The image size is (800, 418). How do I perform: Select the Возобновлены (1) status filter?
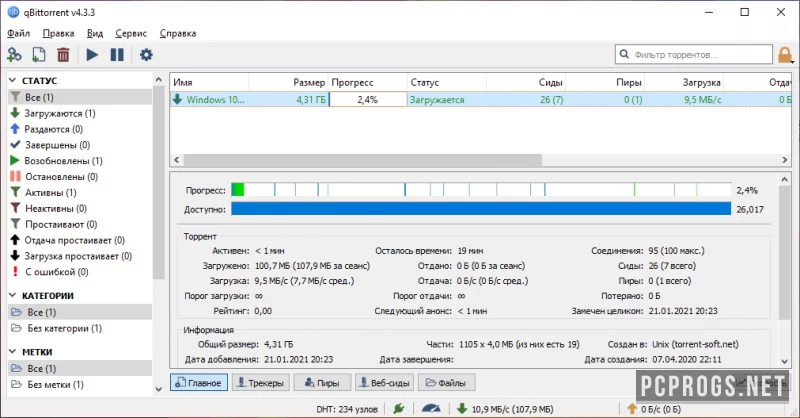tap(63, 161)
